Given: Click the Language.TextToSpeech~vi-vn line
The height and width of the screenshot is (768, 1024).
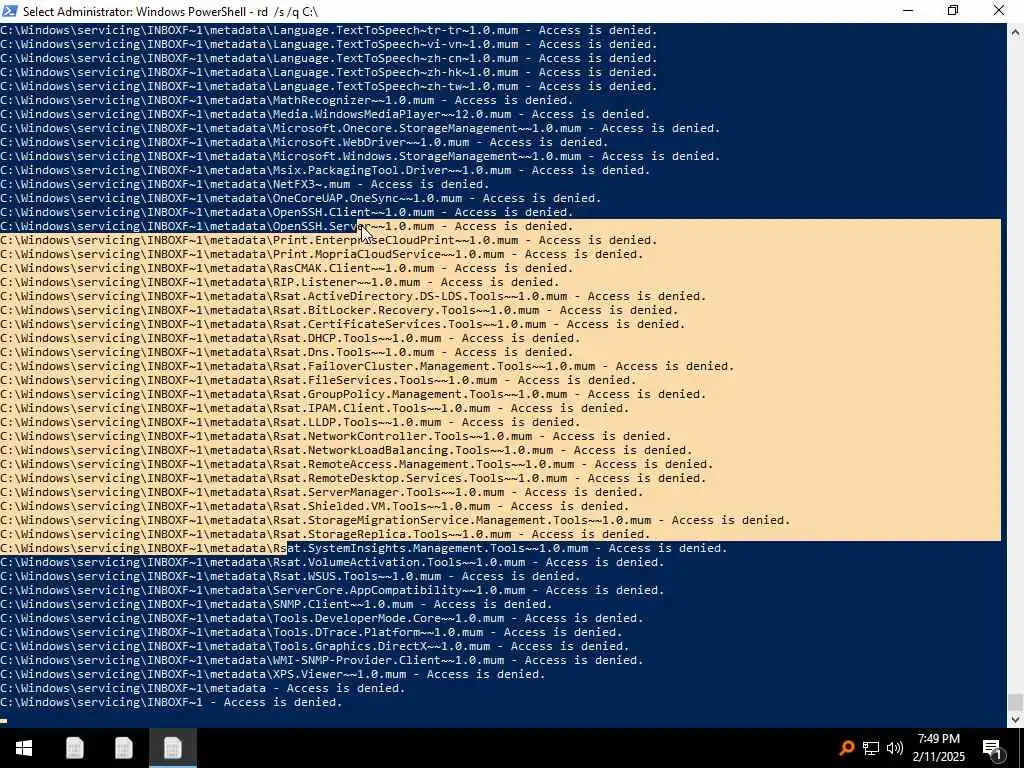Looking at the screenshot, I should (328, 44).
